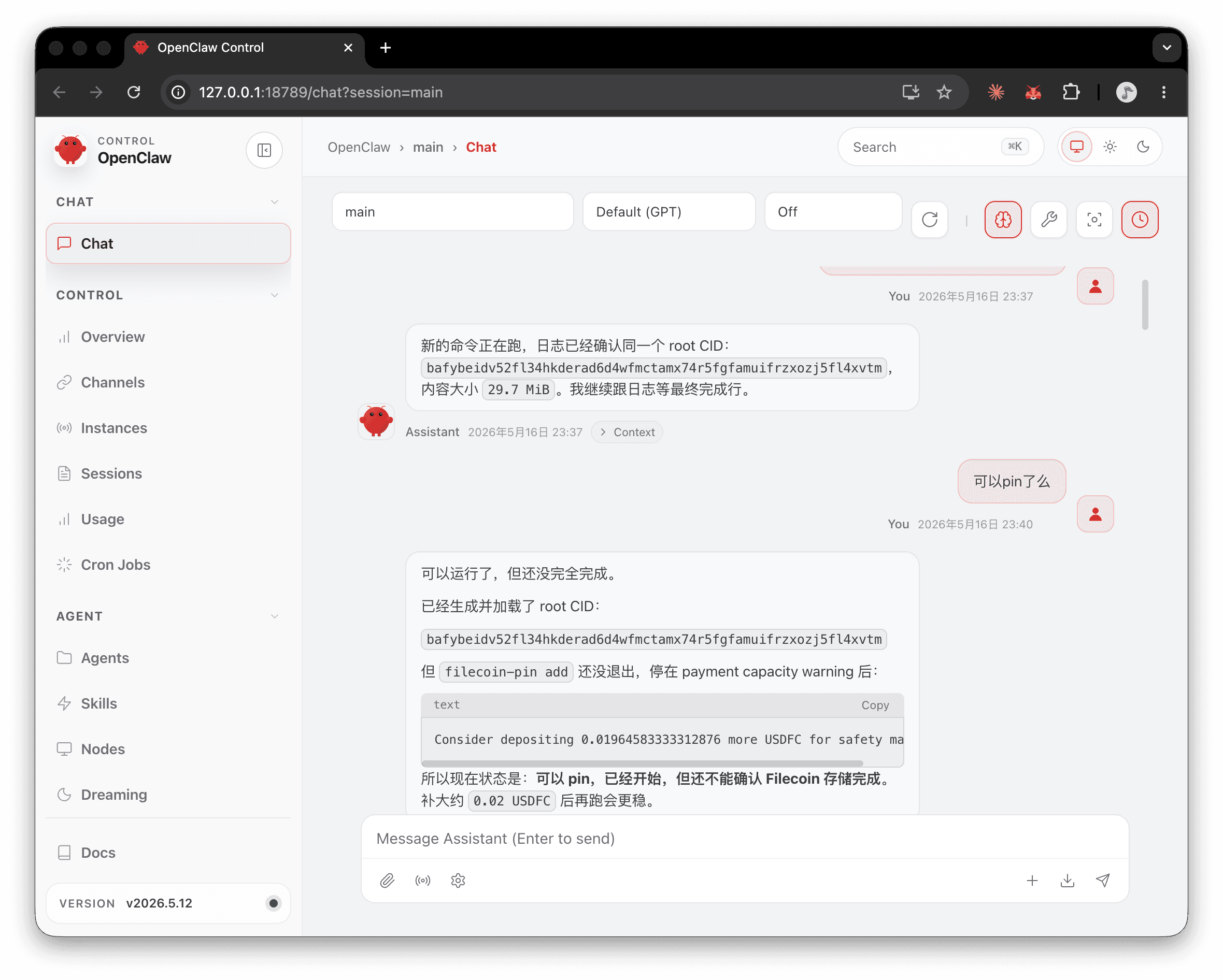Click the assistant lobster avatar
This screenshot has height=980, width=1223.
pos(376,422)
